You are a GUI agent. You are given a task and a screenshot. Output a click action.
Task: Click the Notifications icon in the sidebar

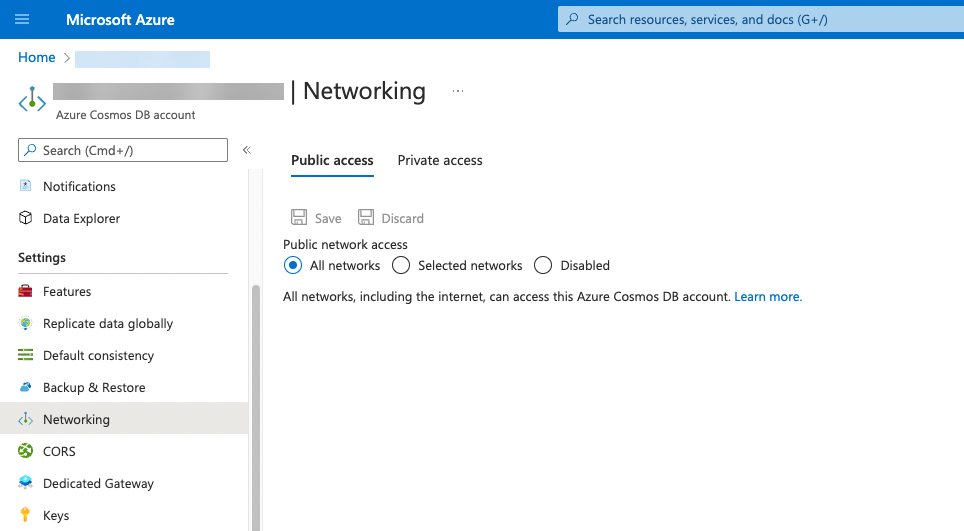[25, 186]
